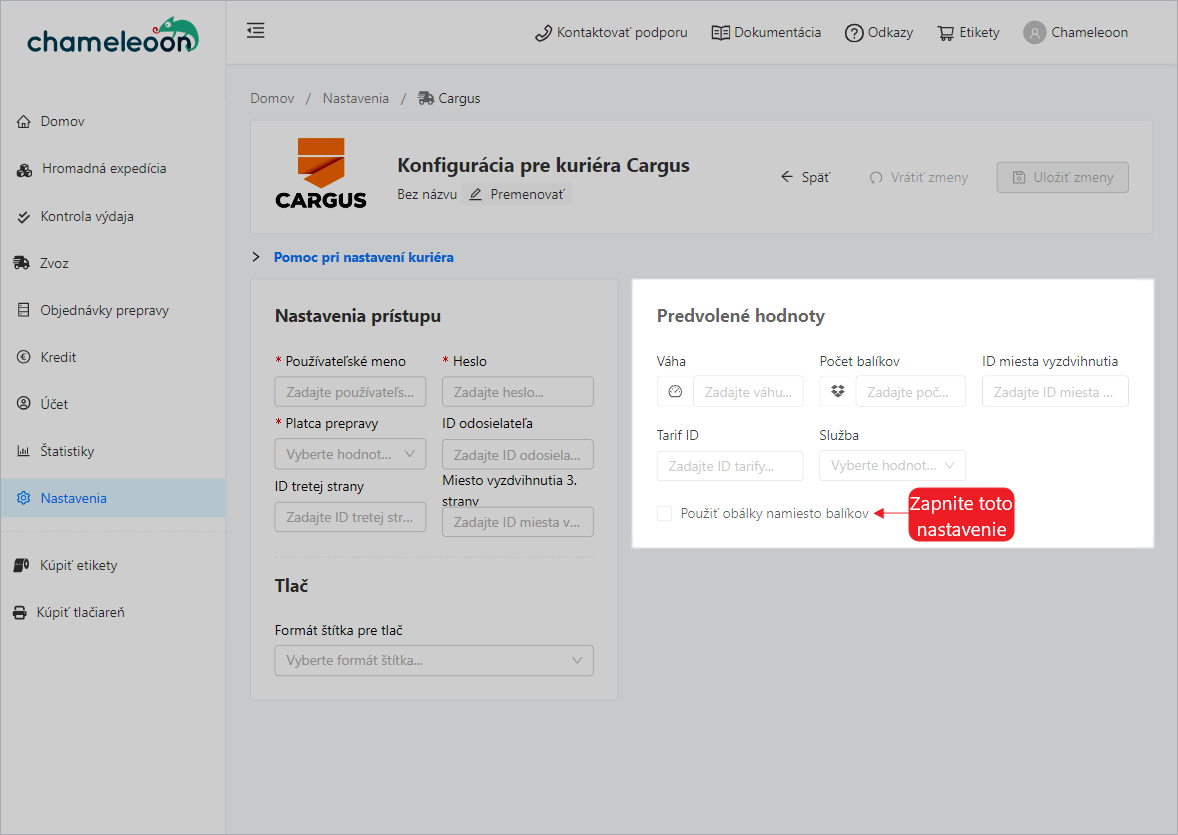Open the Etikety shopping cart icon
The width and height of the screenshot is (1178, 835).
point(945,33)
